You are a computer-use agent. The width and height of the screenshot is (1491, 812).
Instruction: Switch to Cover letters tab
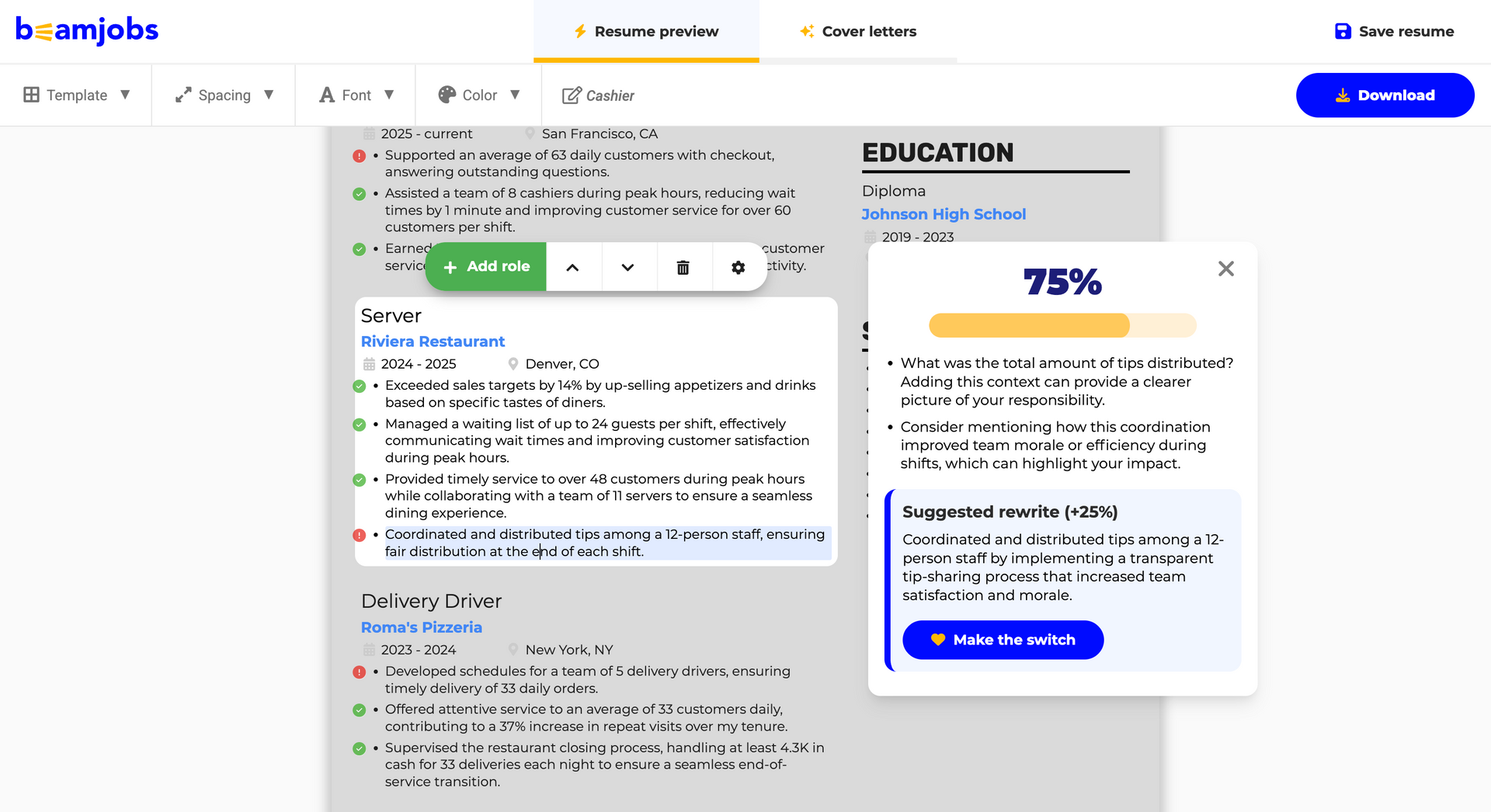pyautogui.click(x=858, y=31)
